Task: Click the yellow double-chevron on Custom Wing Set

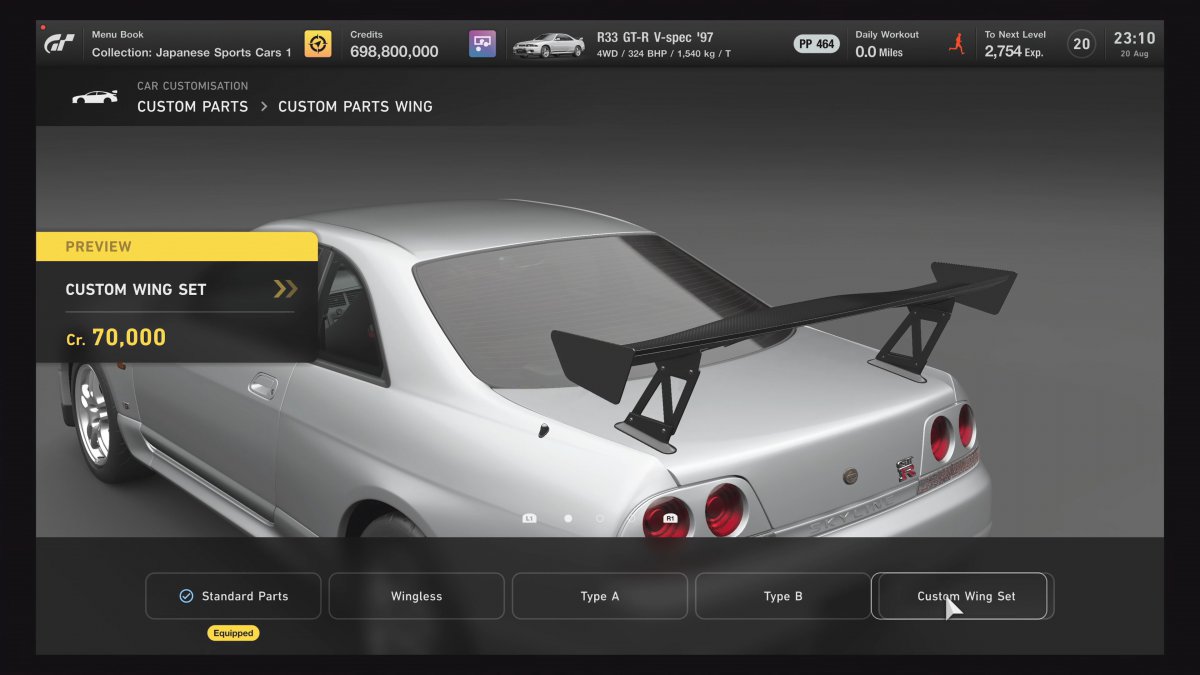Action: point(285,289)
